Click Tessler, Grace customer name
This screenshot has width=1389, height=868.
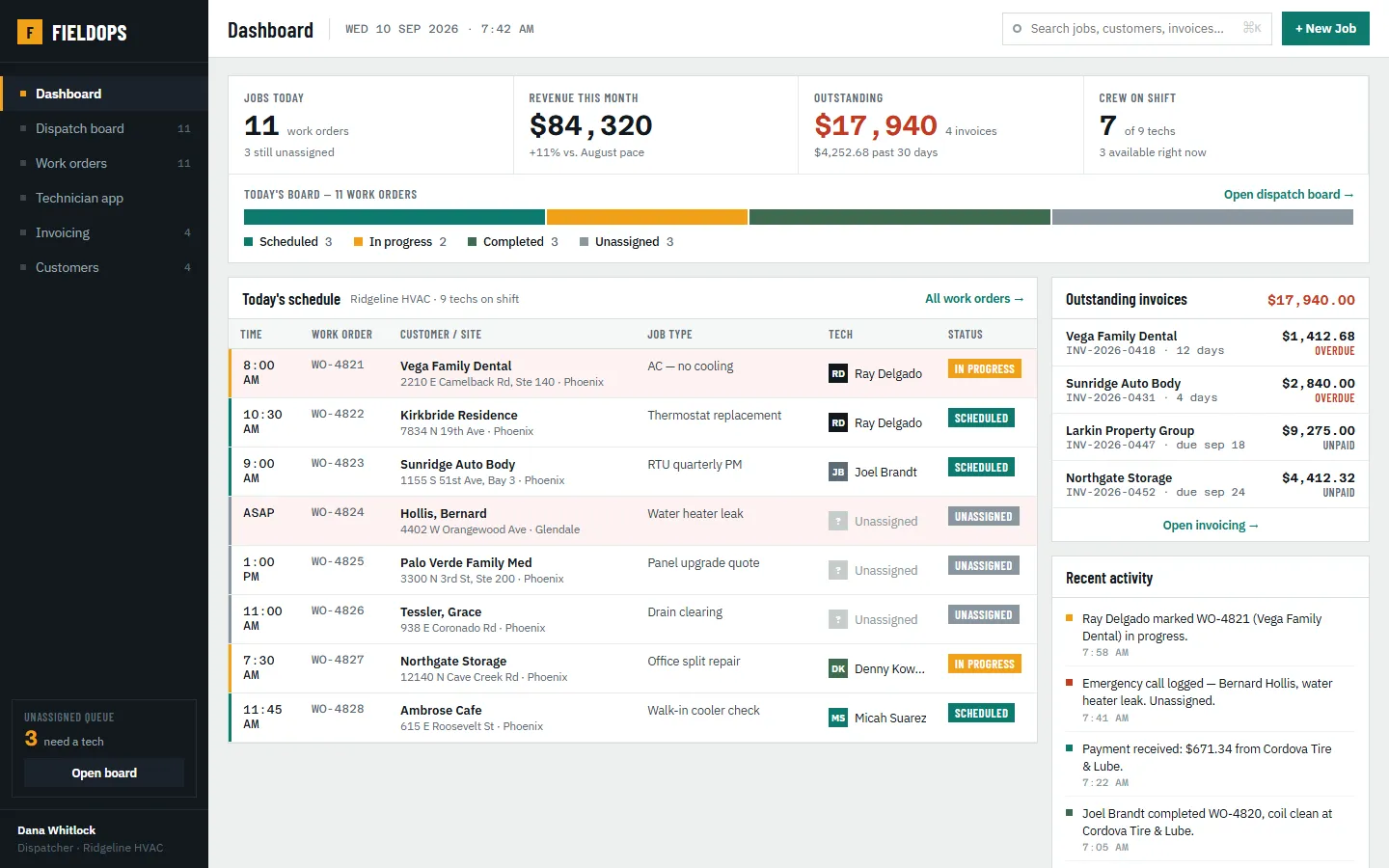pos(441,612)
